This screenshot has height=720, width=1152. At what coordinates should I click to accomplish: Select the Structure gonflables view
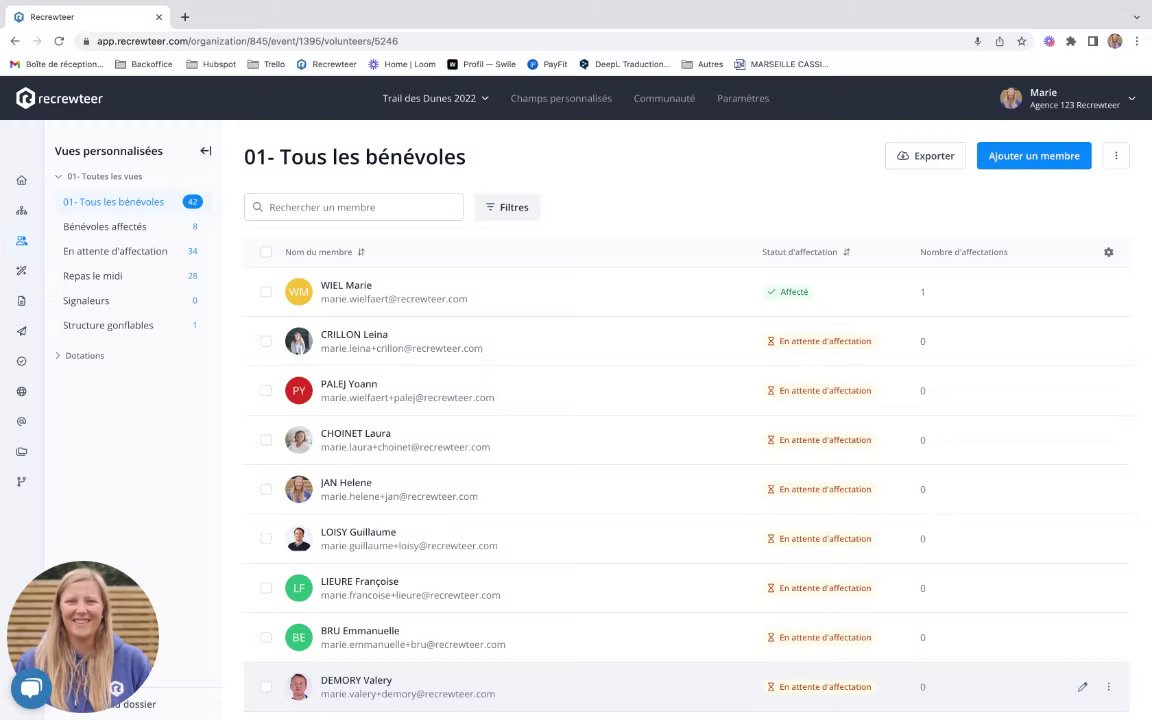click(x=108, y=325)
